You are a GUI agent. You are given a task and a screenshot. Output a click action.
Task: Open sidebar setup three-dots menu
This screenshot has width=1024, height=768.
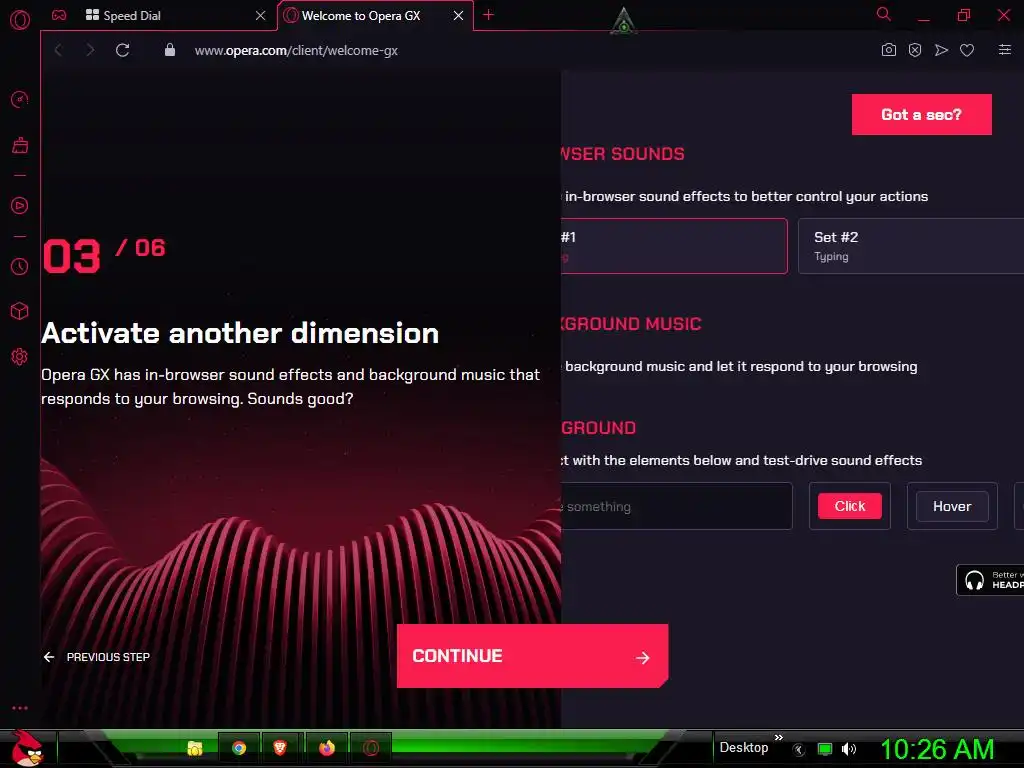coord(20,708)
